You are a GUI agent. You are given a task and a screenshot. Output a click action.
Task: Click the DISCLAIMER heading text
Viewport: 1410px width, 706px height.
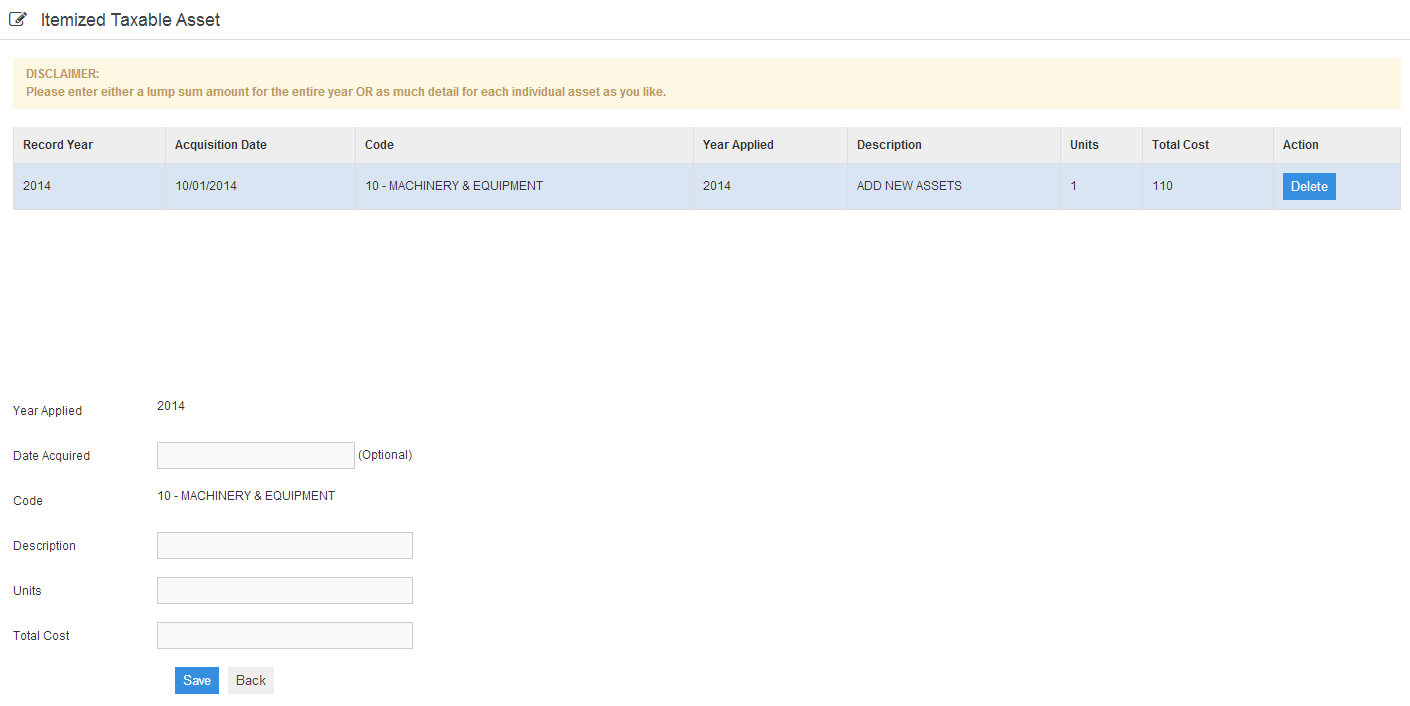pos(62,74)
